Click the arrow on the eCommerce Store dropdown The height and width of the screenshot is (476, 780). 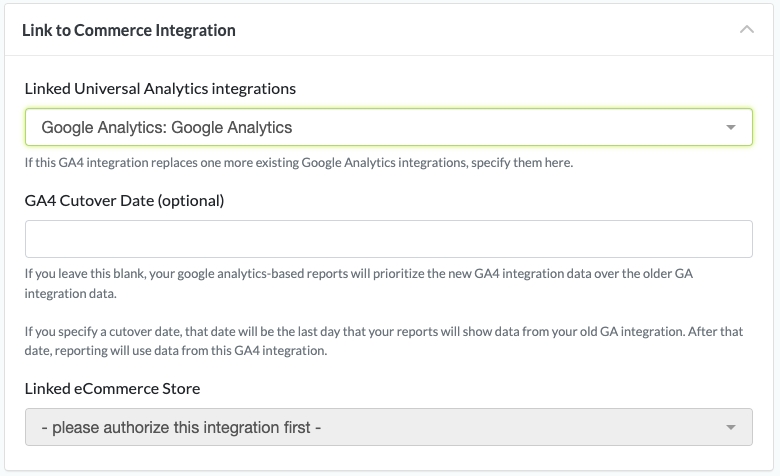click(x=732, y=428)
